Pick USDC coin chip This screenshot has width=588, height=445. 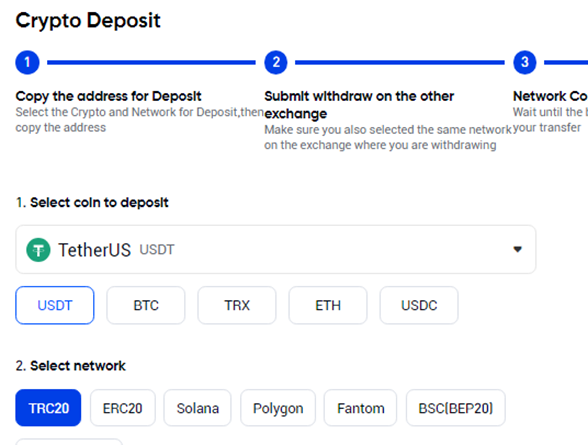tap(419, 305)
